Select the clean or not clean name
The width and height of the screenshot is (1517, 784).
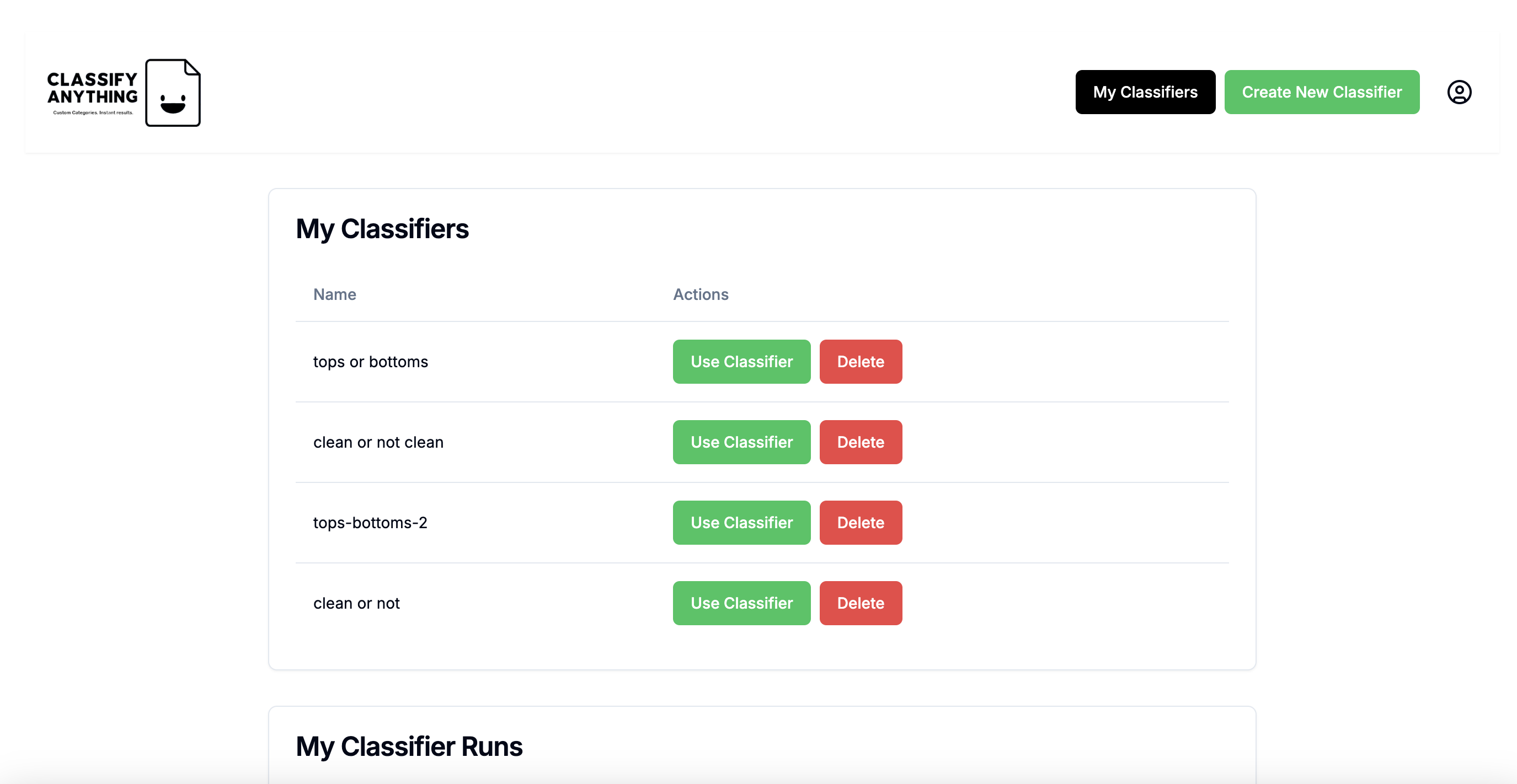(378, 443)
